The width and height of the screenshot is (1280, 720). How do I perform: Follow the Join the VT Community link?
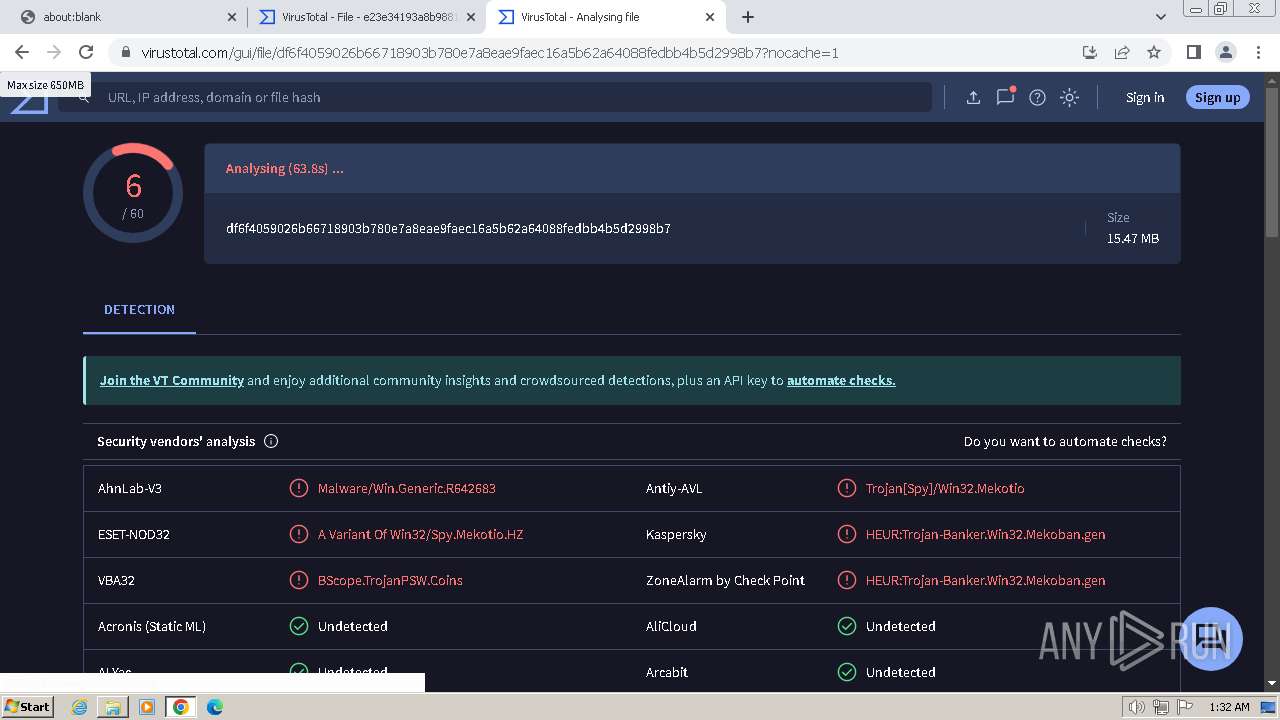[172, 380]
